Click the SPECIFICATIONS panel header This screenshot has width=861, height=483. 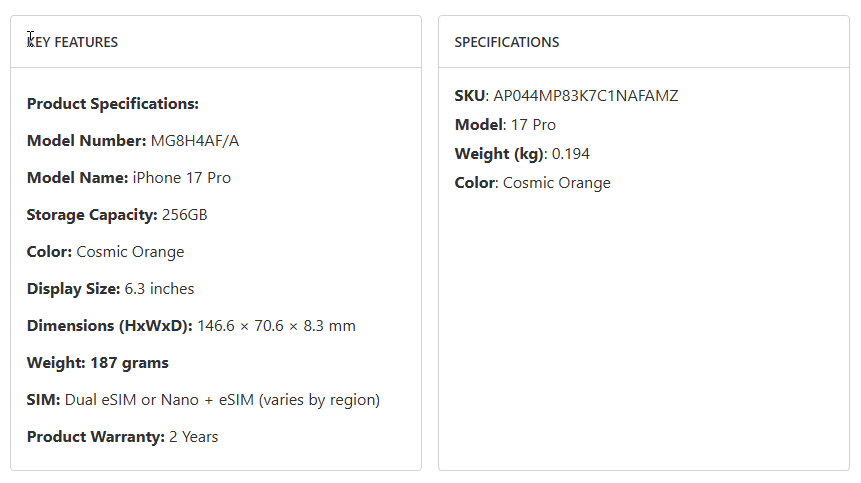click(507, 42)
